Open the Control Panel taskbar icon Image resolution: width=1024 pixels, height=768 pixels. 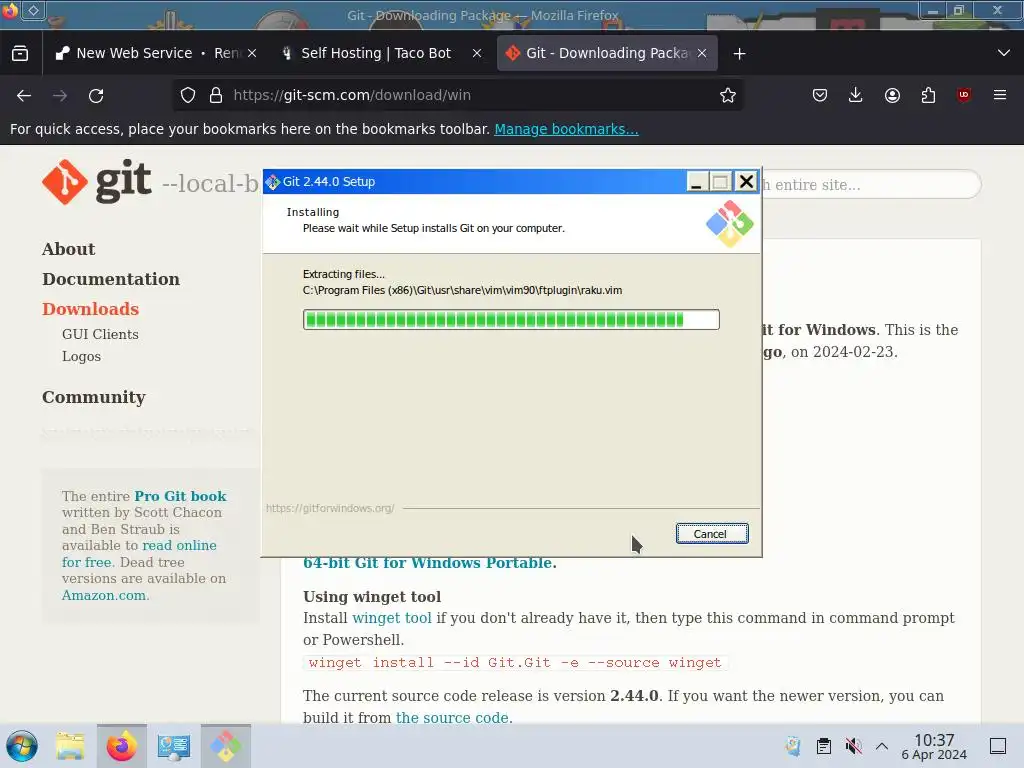coord(173,746)
